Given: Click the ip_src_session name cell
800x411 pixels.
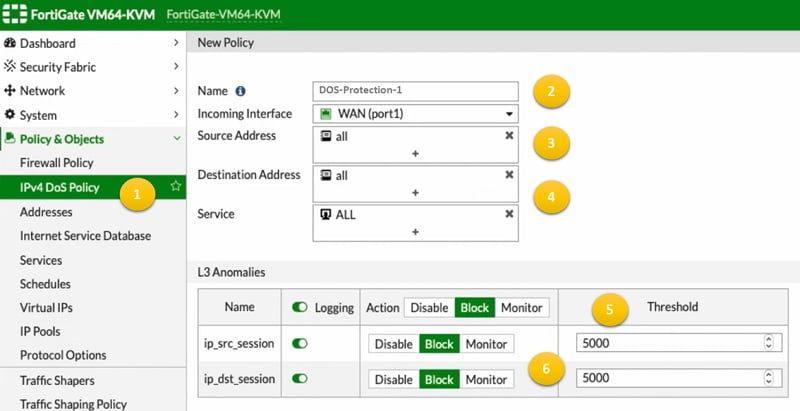Looking at the screenshot, I should coord(239,343).
